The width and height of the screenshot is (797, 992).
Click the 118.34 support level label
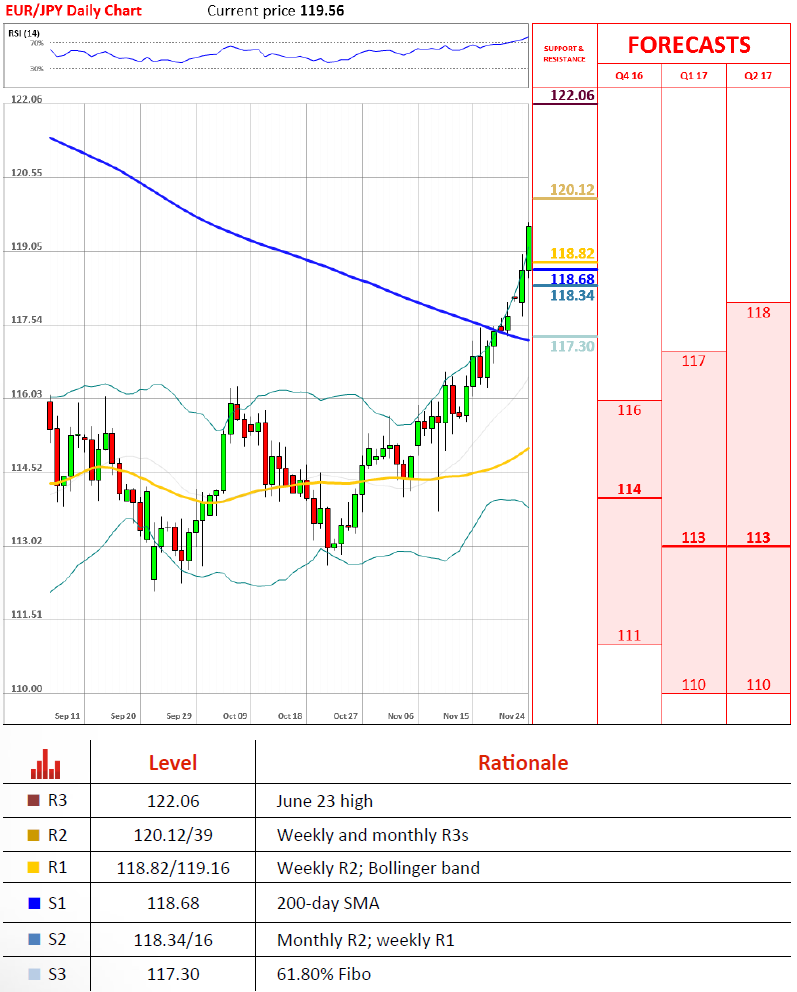pyautogui.click(x=572, y=295)
